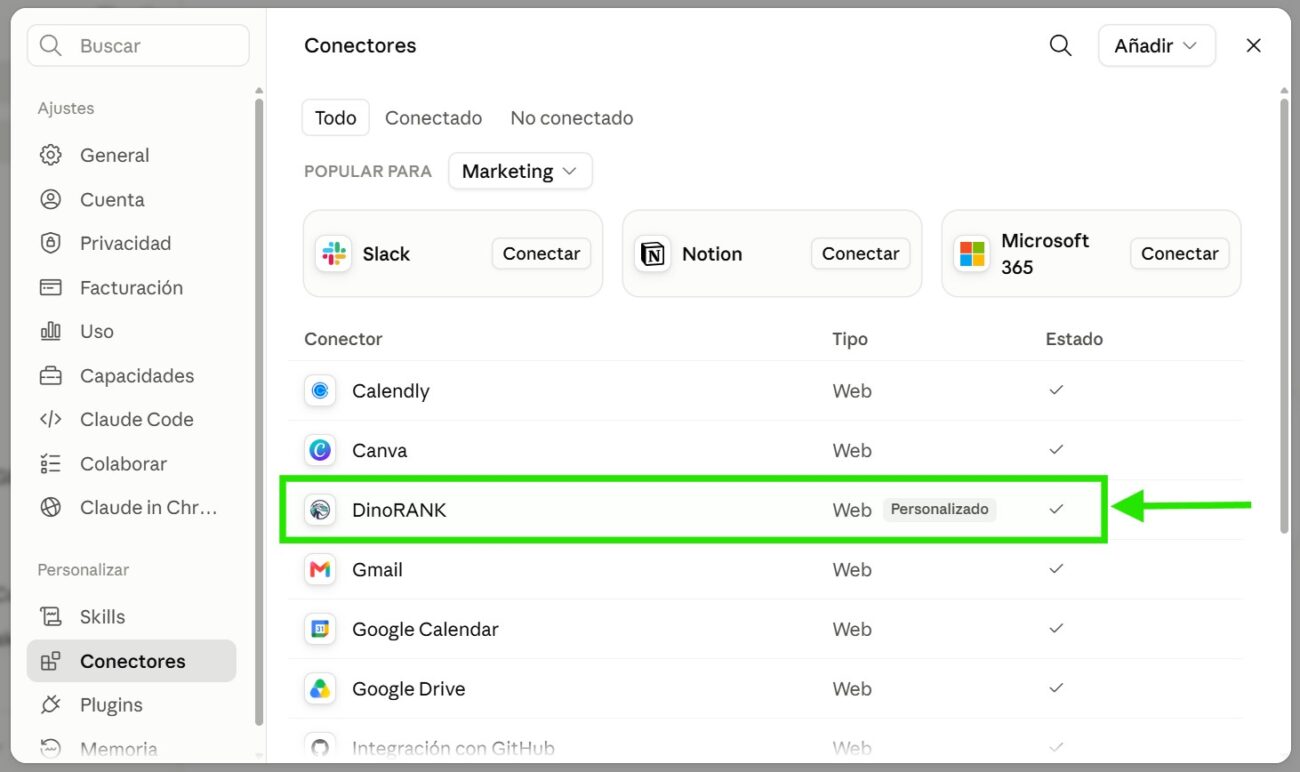
Task: Click the Google Calendar row name
Action: pyautogui.click(x=425, y=629)
